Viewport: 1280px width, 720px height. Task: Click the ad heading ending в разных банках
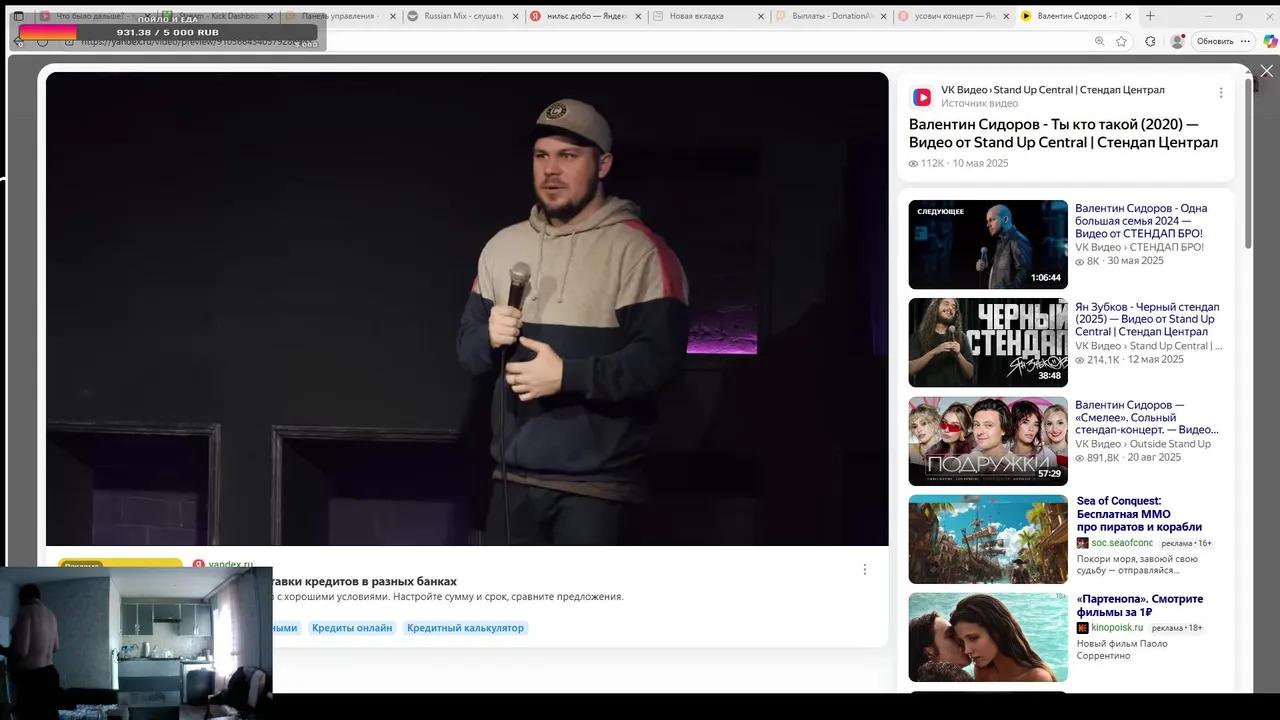pyautogui.click(x=365, y=581)
